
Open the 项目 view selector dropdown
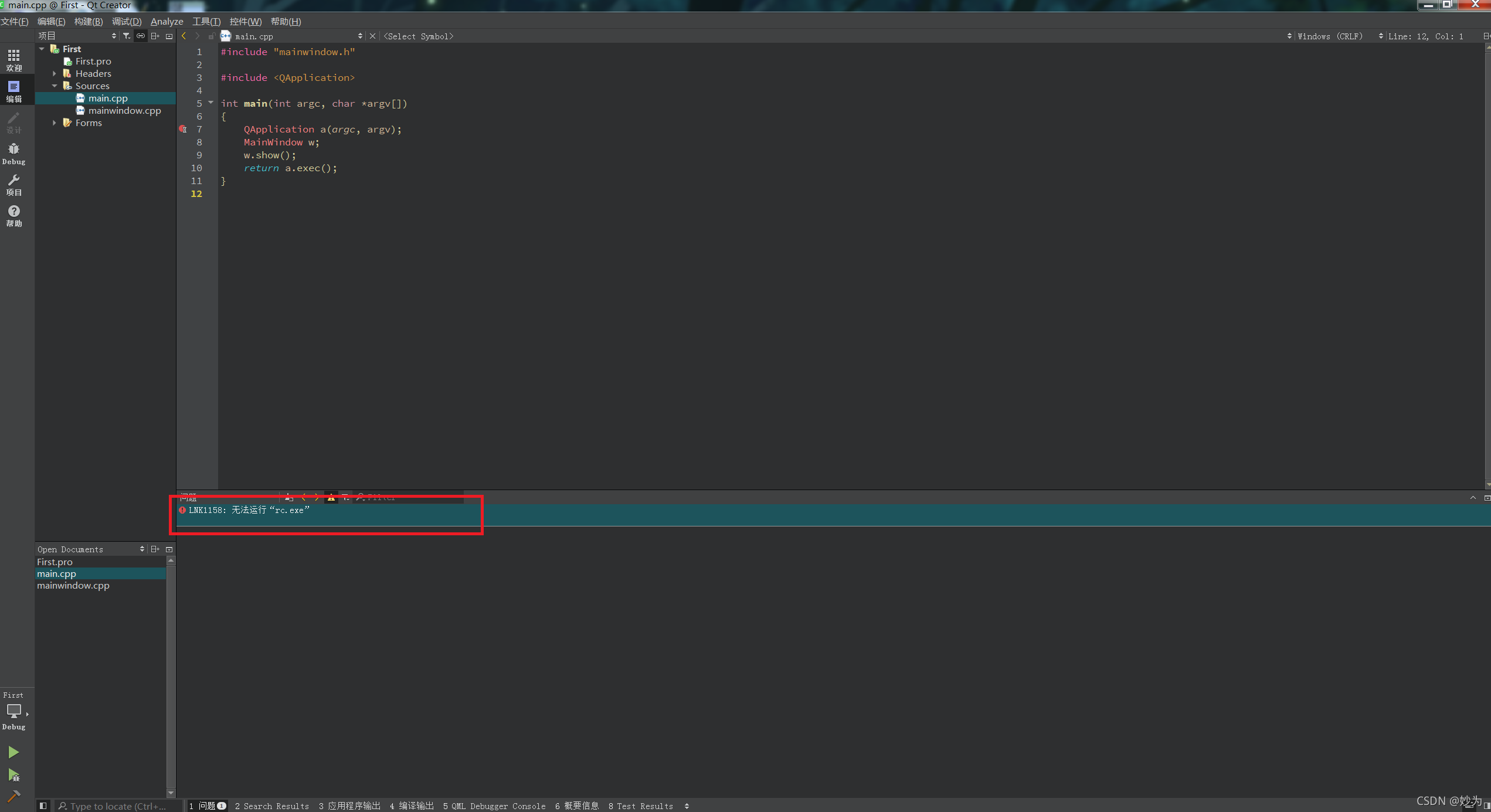pyautogui.click(x=77, y=36)
